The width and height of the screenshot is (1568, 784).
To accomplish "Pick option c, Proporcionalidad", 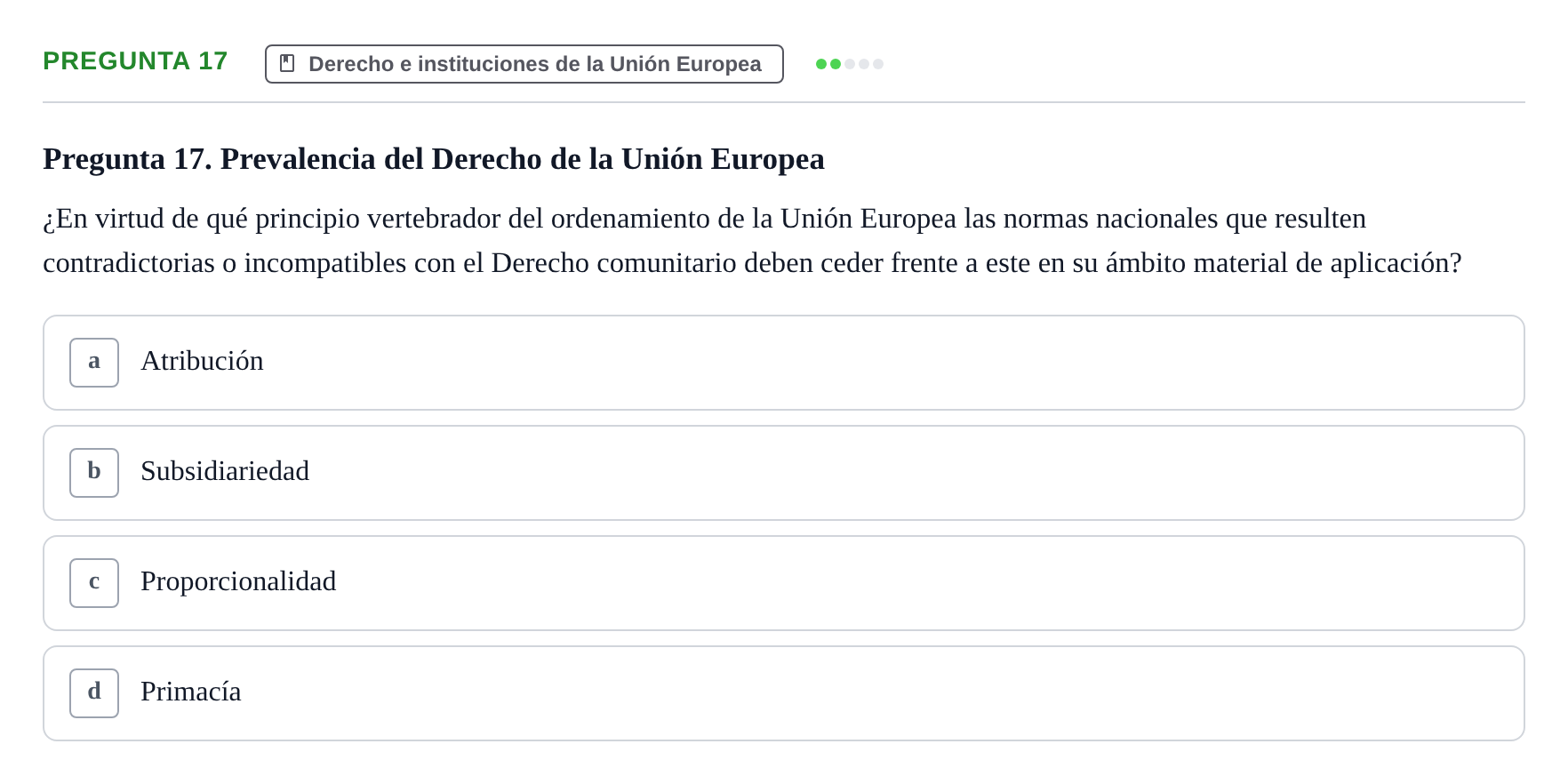I will (783, 583).
